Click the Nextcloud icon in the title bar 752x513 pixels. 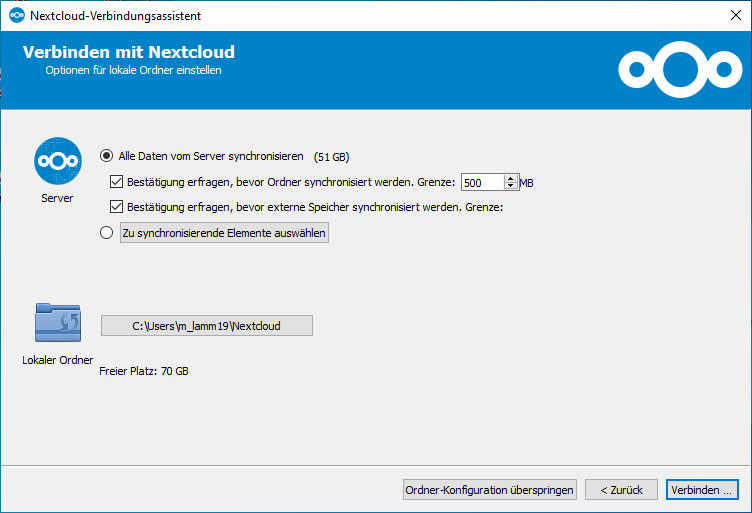pos(16,16)
